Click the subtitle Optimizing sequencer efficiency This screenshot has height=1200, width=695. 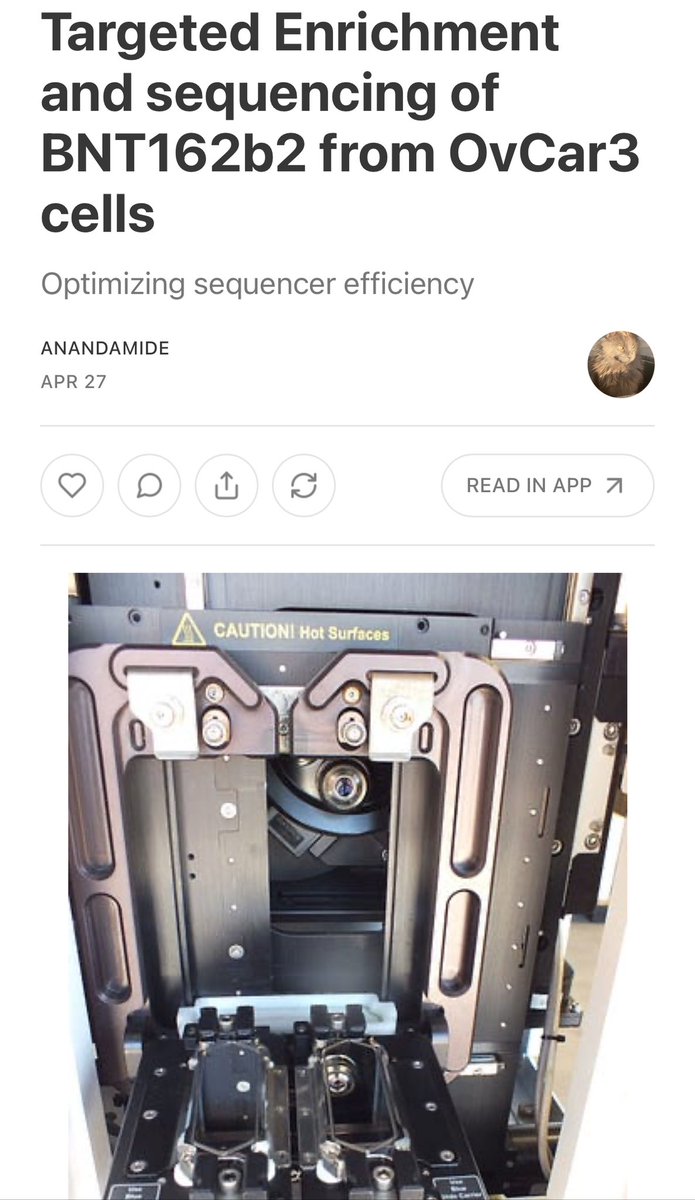(257, 284)
